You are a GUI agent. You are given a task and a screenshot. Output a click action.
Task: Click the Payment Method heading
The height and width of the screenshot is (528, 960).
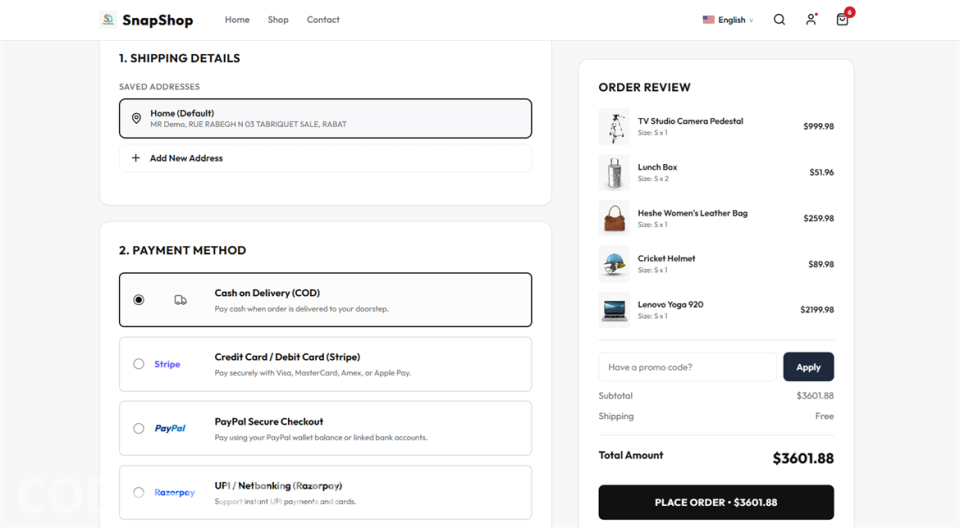point(182,251)
